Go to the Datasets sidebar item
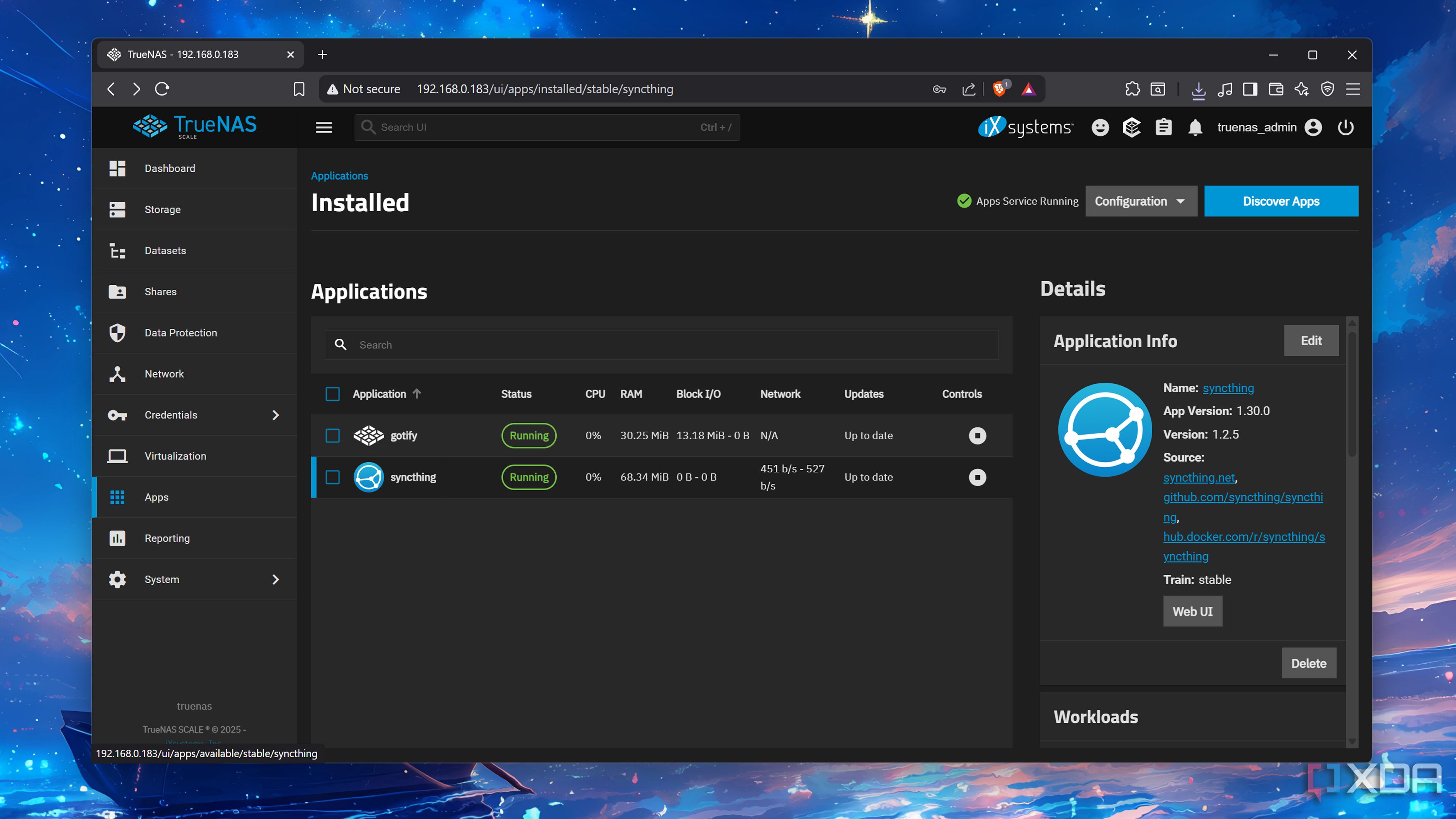1456x819 pixels. click(x=165, y=250)
